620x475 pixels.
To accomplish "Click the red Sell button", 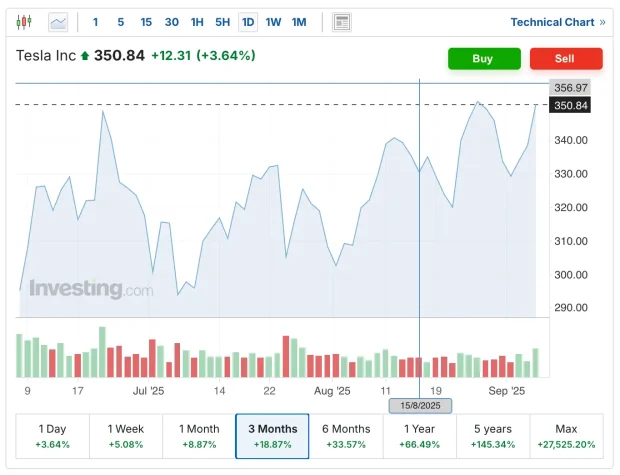I will point(566,59).
